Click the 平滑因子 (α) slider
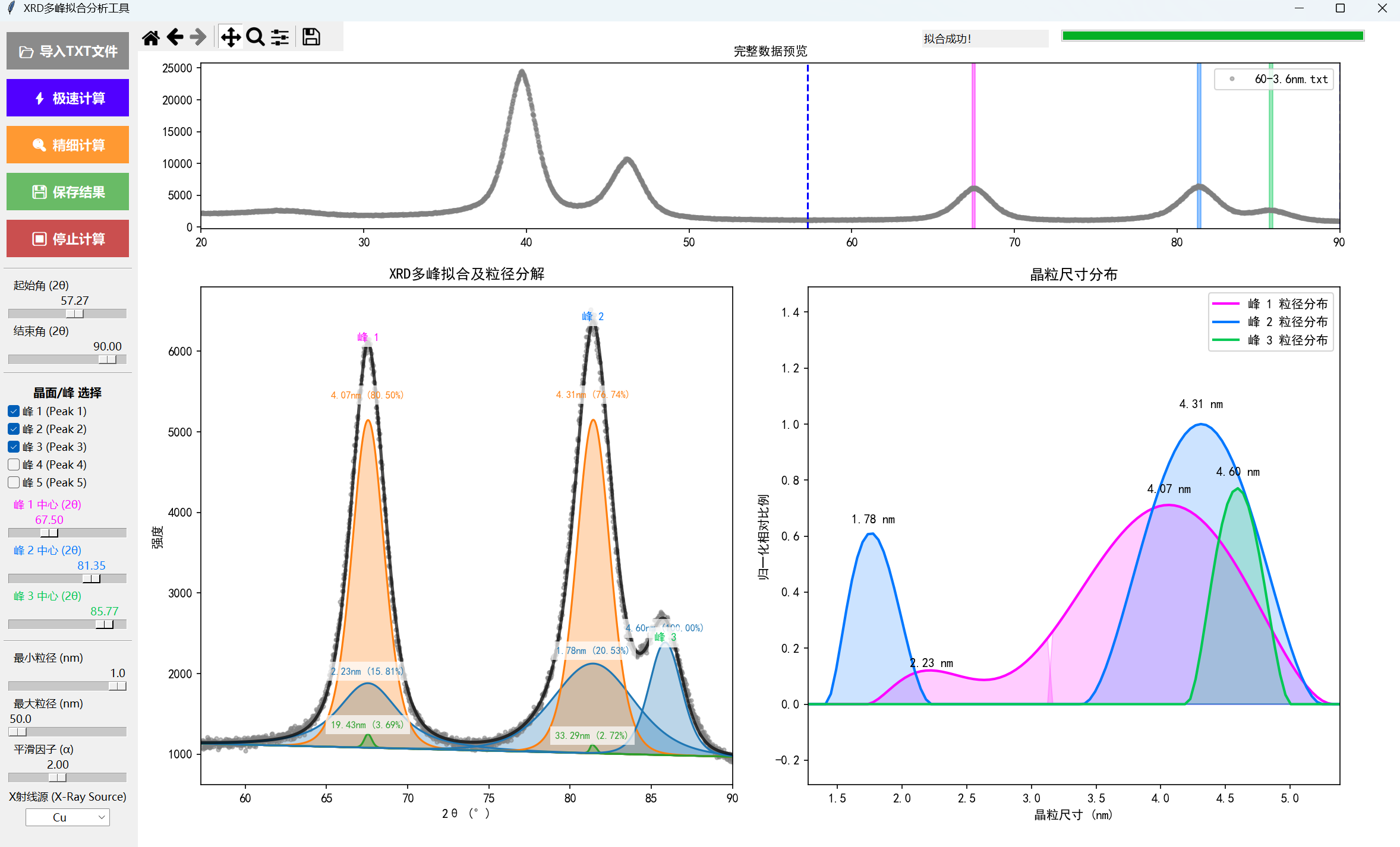The height and width of the screenshot is (847, 1400). point(58,778)
